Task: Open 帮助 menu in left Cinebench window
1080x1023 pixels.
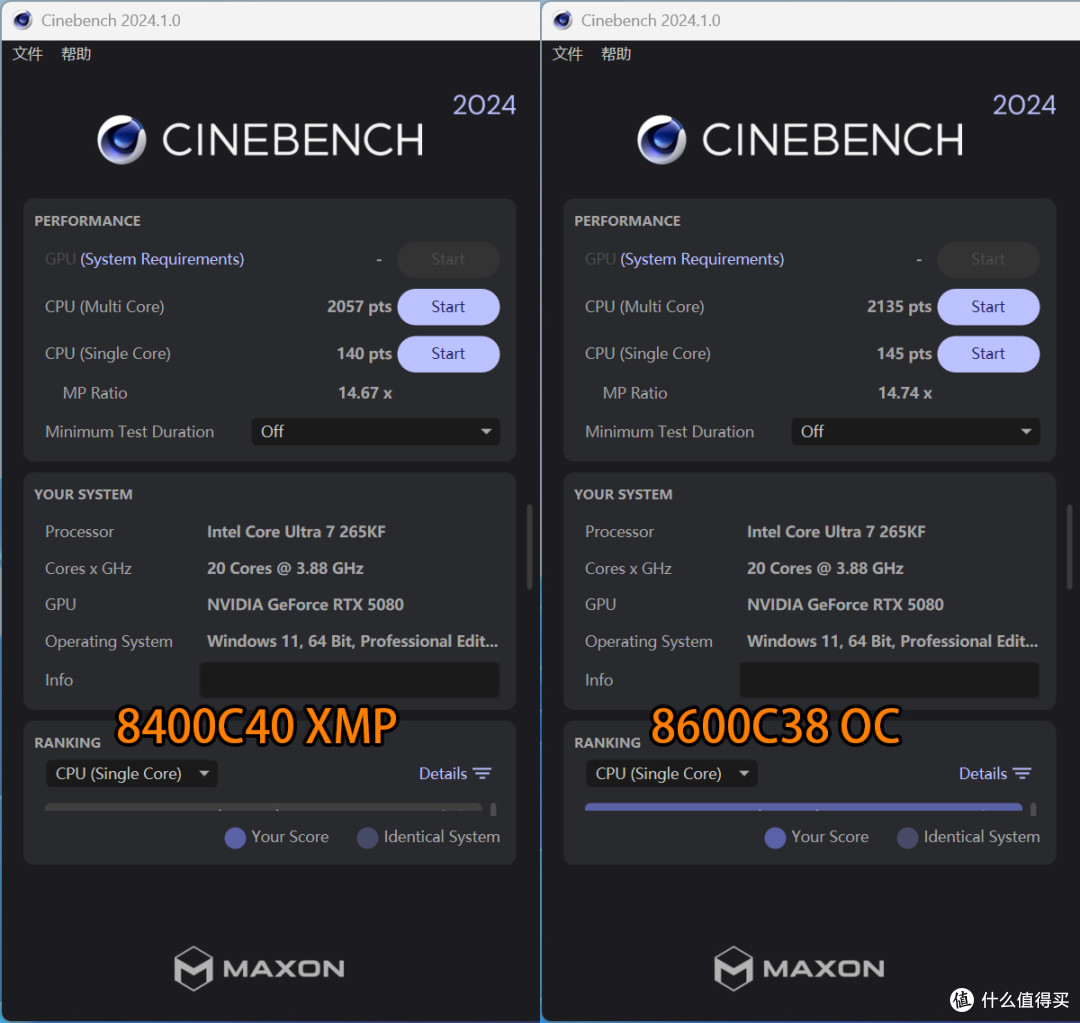Action: click(76, 54)
